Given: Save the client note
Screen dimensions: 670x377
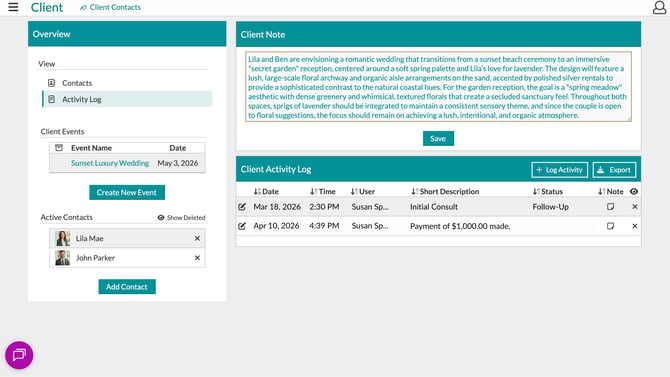Looking at the screenshot, I should (438, 138).
